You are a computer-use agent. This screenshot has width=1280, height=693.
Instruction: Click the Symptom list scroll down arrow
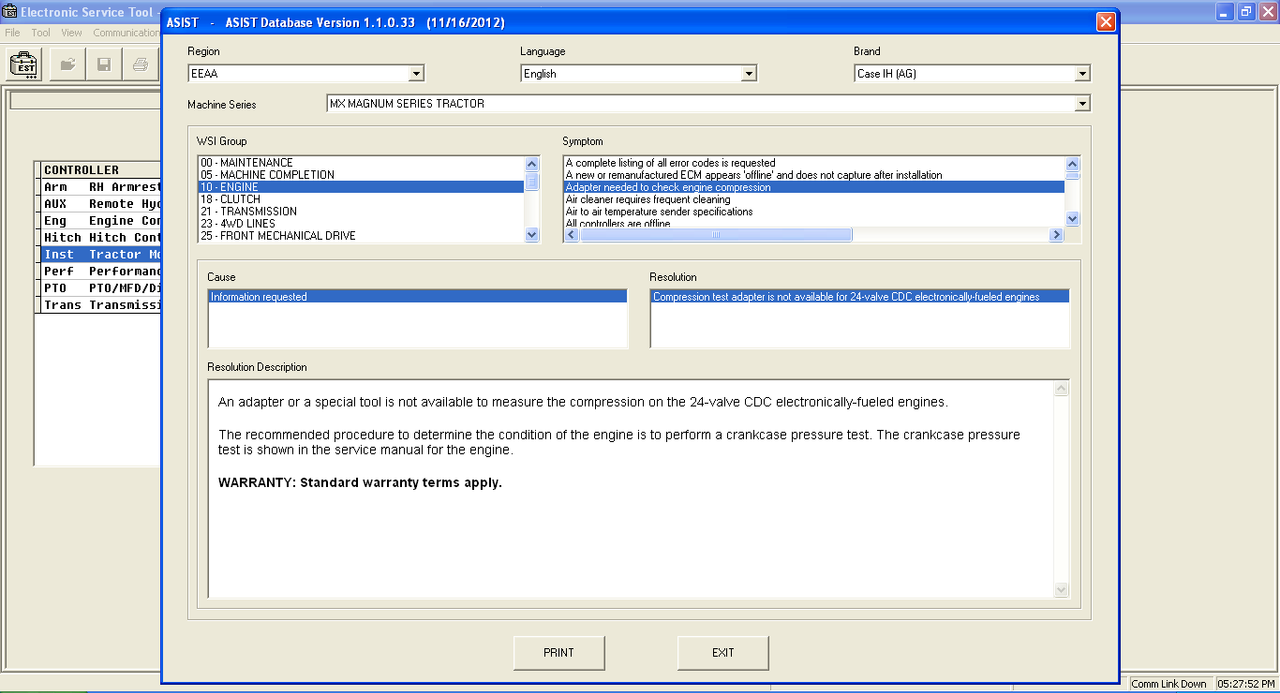pyautogui.click(x=1072, y=219)
